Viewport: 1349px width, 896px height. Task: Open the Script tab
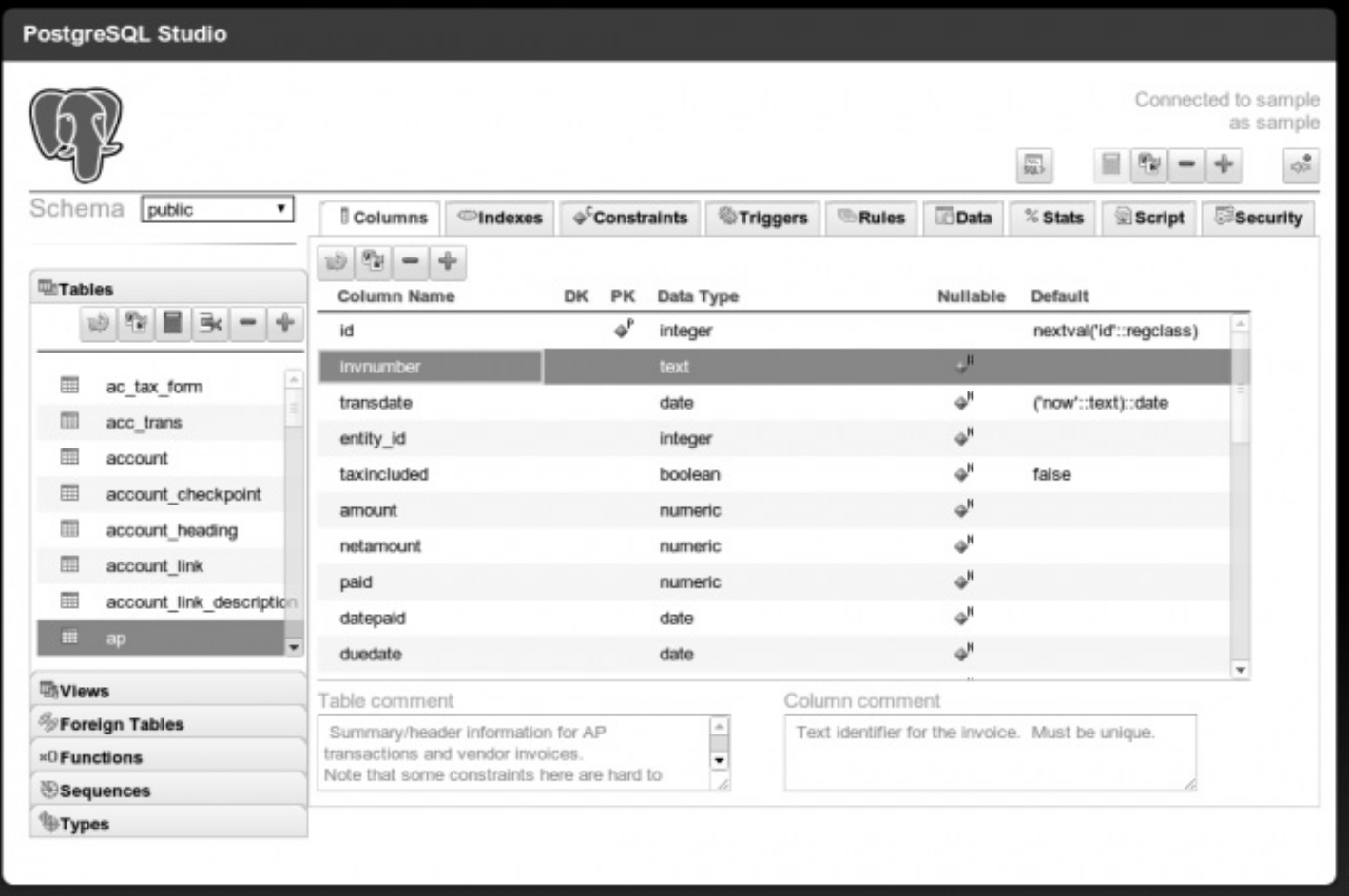1149,218
